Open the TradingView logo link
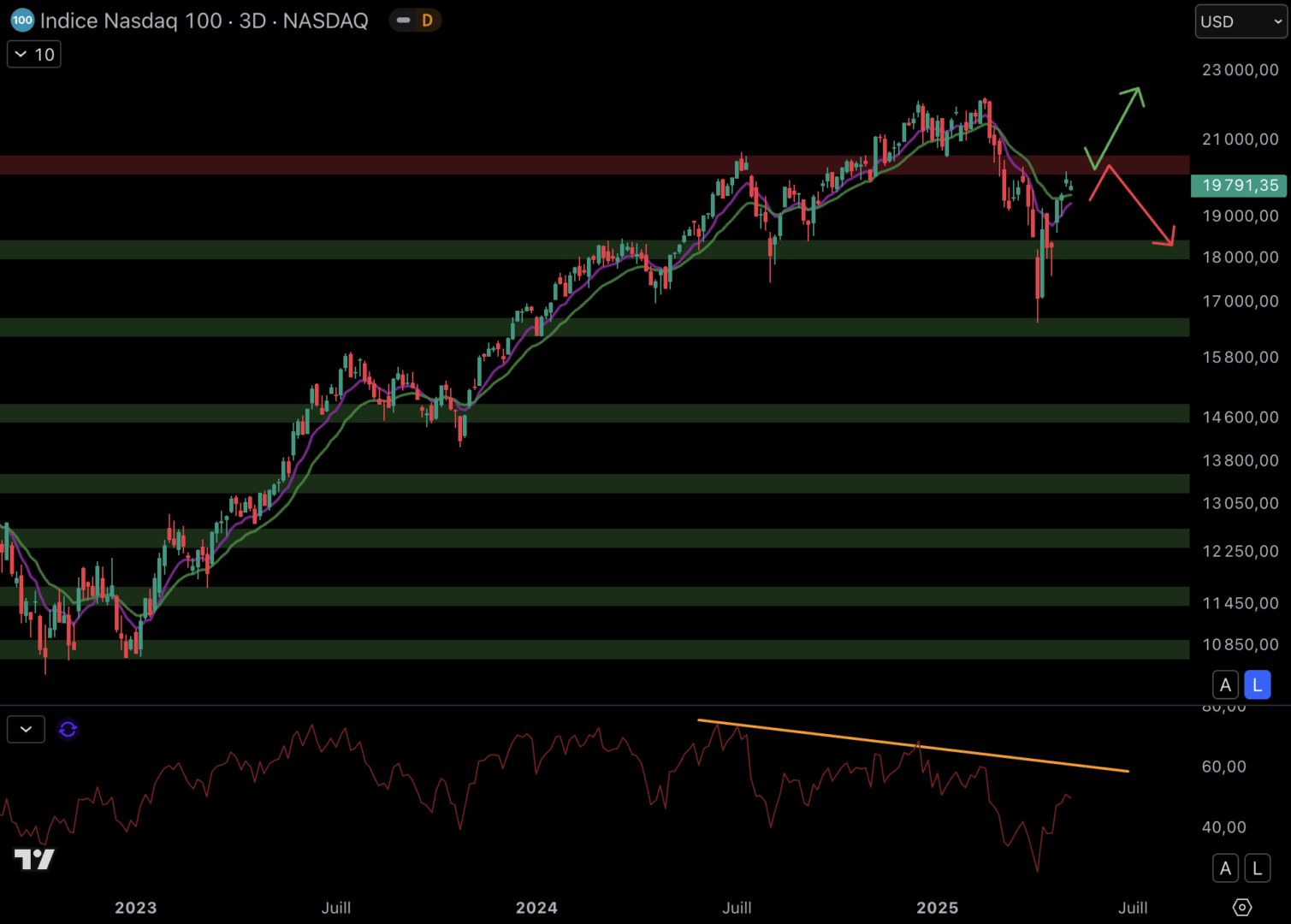The width and height of the screenshot is (1291, 924). point(34,859)
